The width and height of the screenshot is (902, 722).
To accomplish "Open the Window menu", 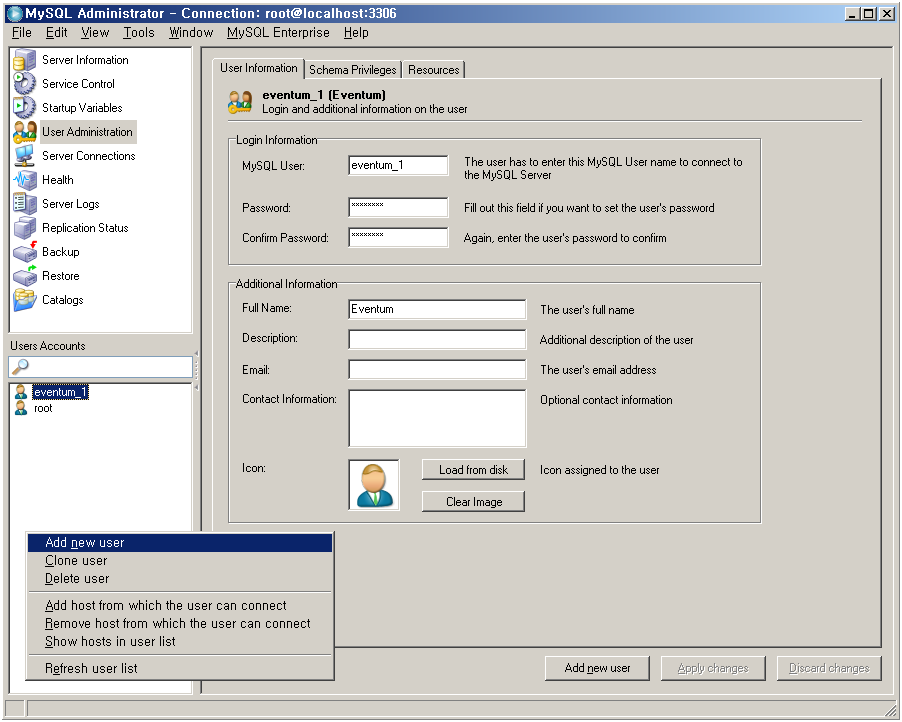I will tap(191, 33).
